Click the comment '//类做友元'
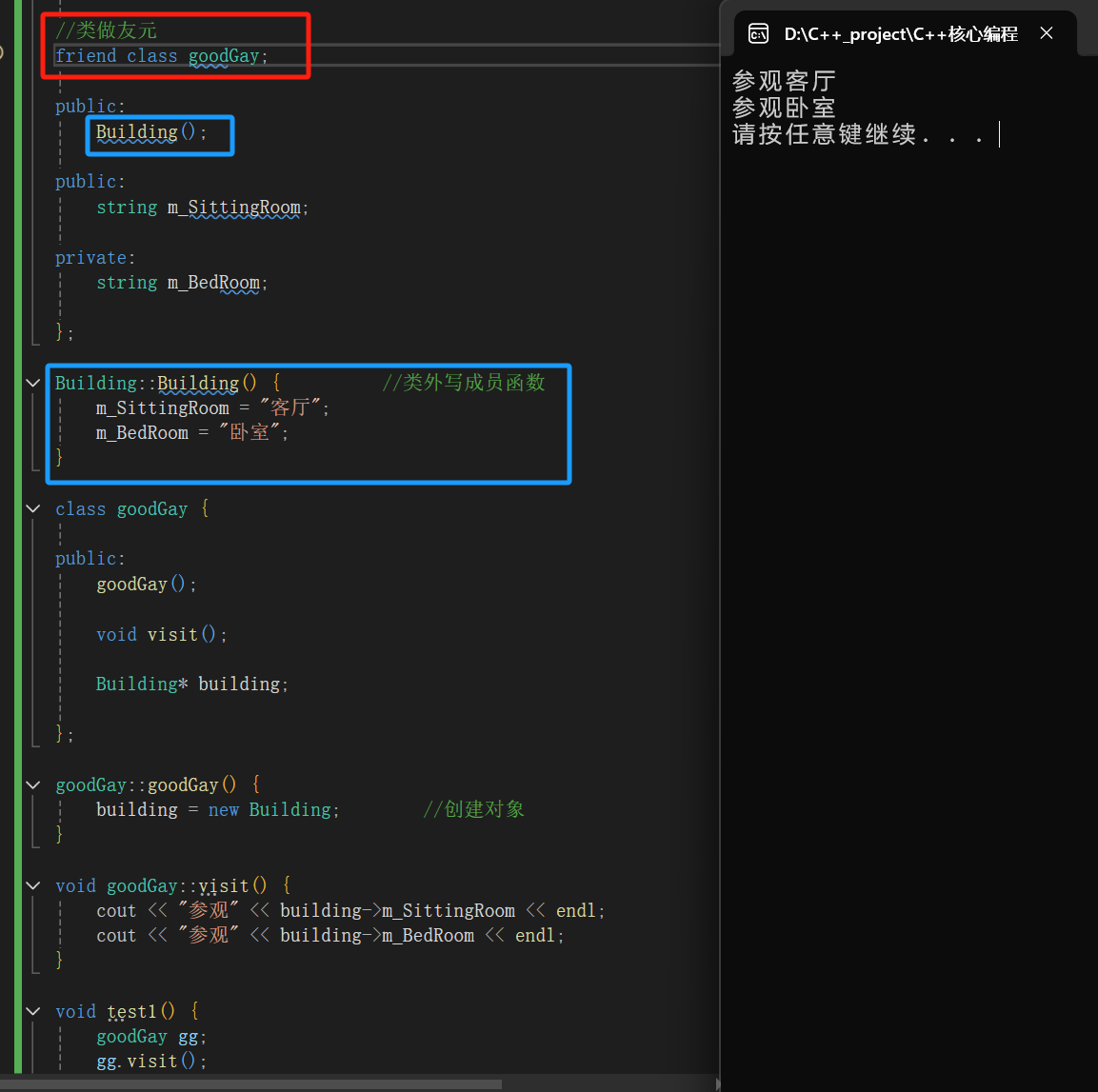The width and height of the screenshot is (1098, 1092). [x=106, y=30]
